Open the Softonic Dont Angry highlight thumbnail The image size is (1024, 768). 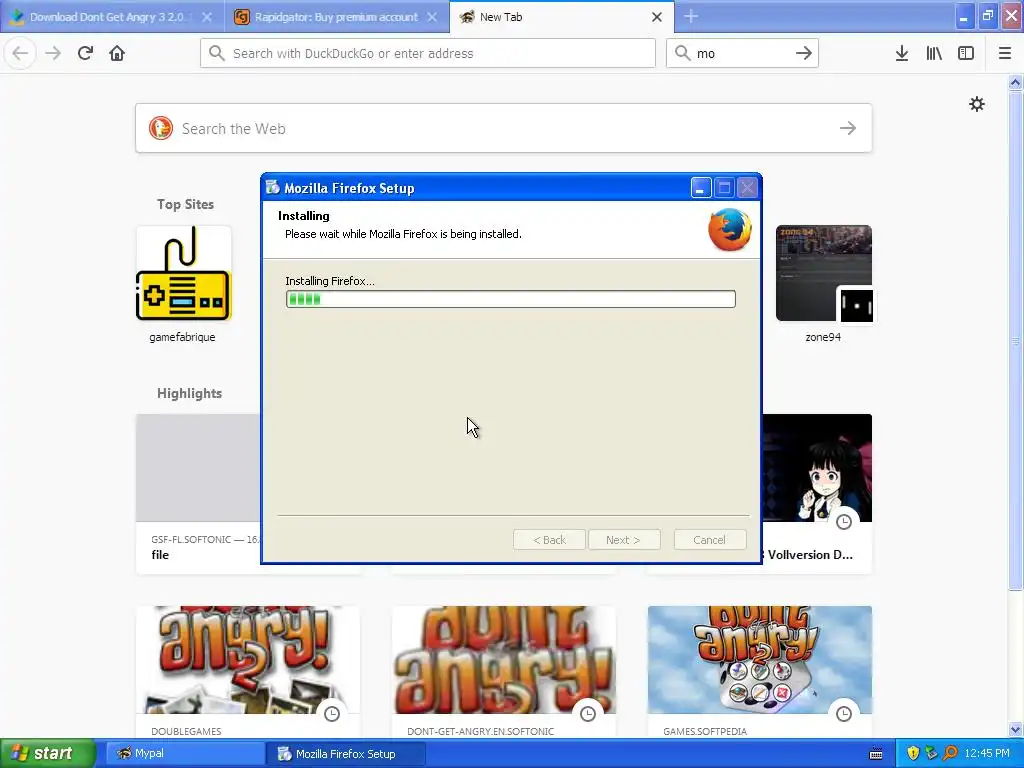[x=504, y=660]
